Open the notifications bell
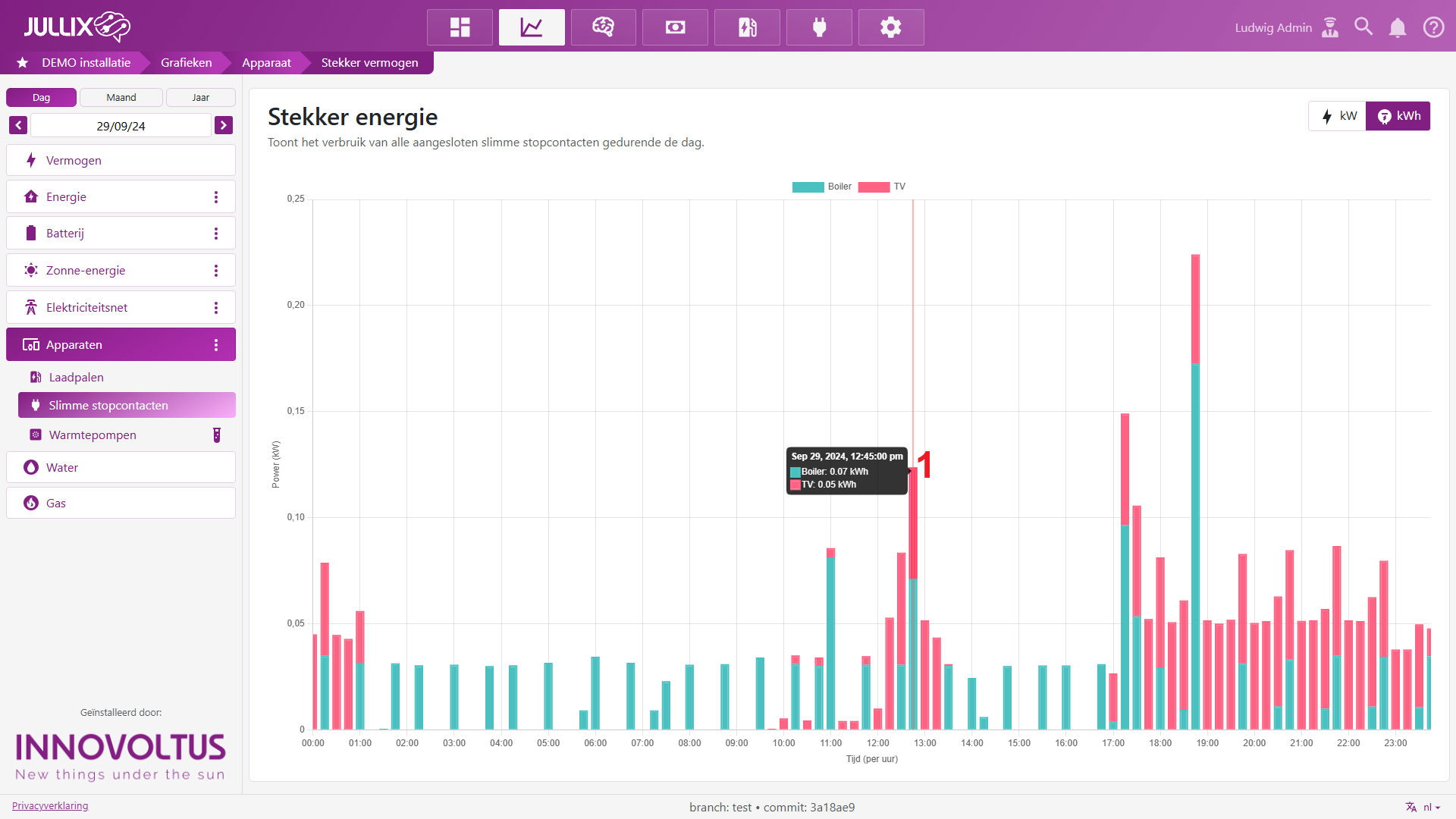This screenshot has width=1456, height=819. (x=1398, y=28)
